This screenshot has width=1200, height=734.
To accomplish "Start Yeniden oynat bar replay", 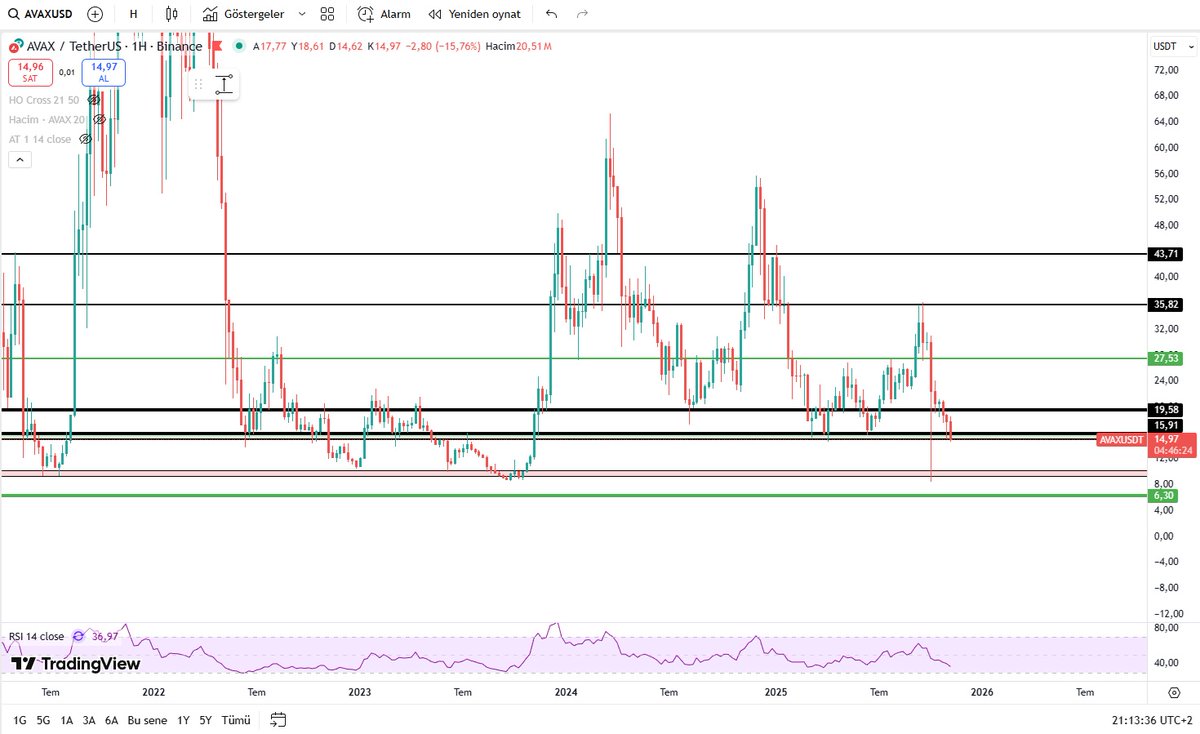I will 474,14.
